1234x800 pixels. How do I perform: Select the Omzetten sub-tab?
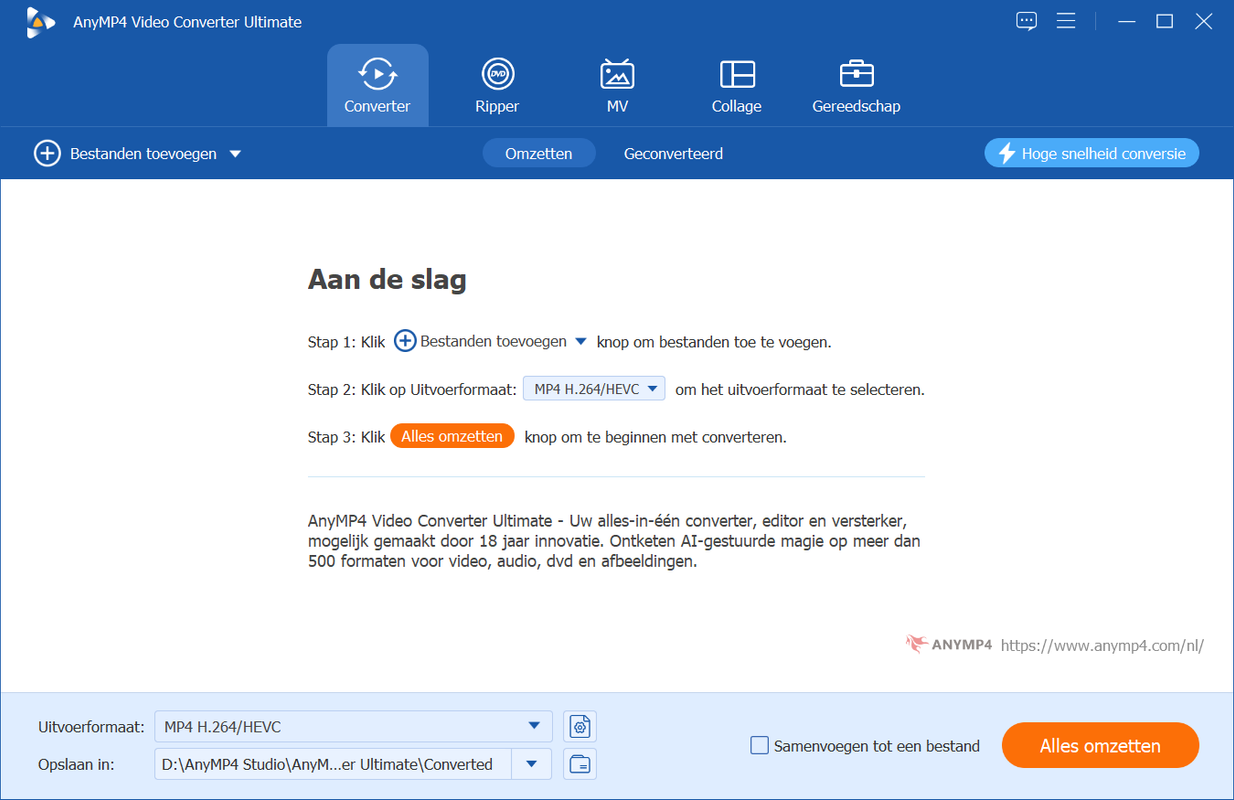tap(539, 153)
